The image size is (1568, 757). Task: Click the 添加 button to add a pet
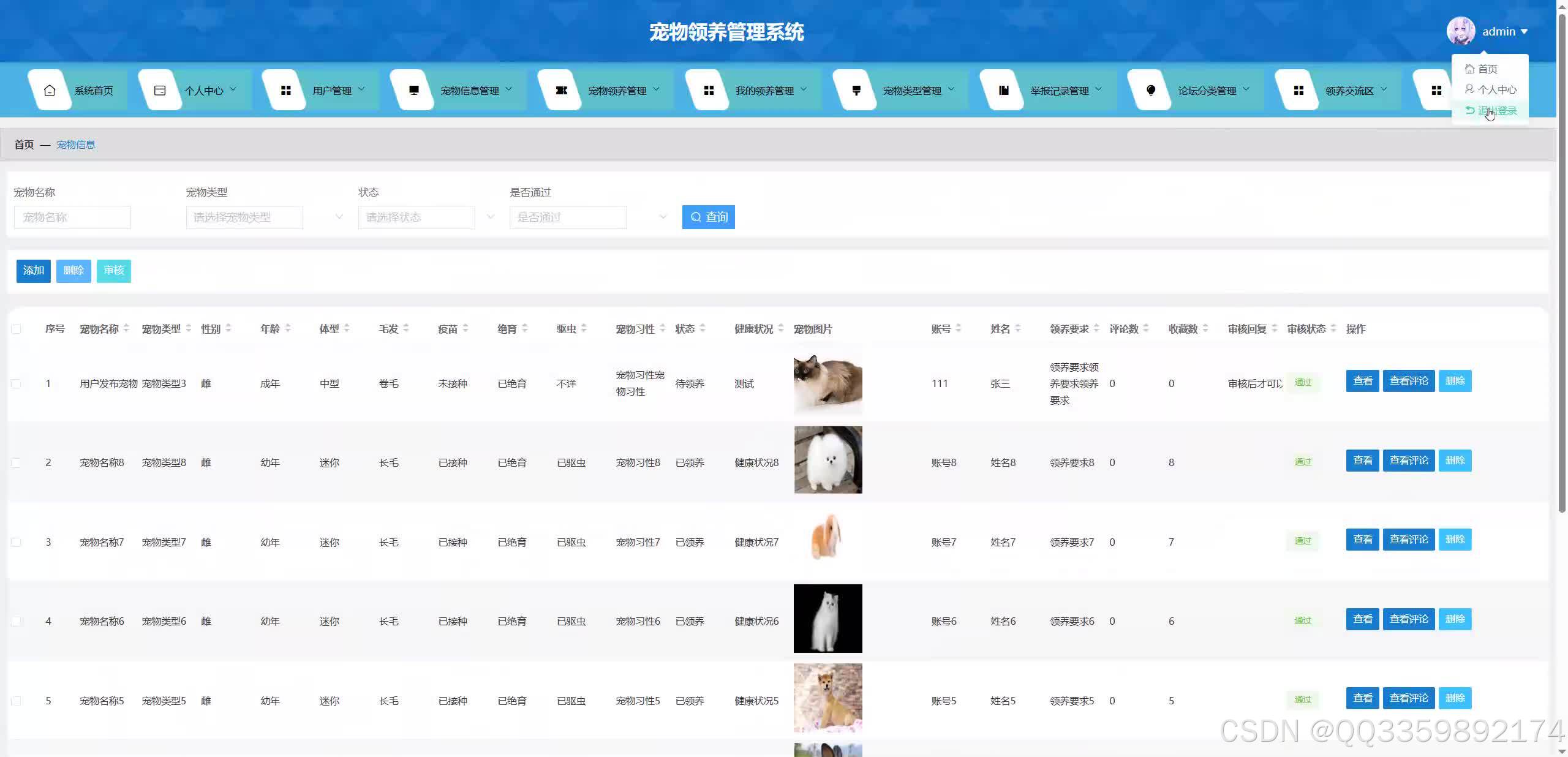tap(33, 271)
